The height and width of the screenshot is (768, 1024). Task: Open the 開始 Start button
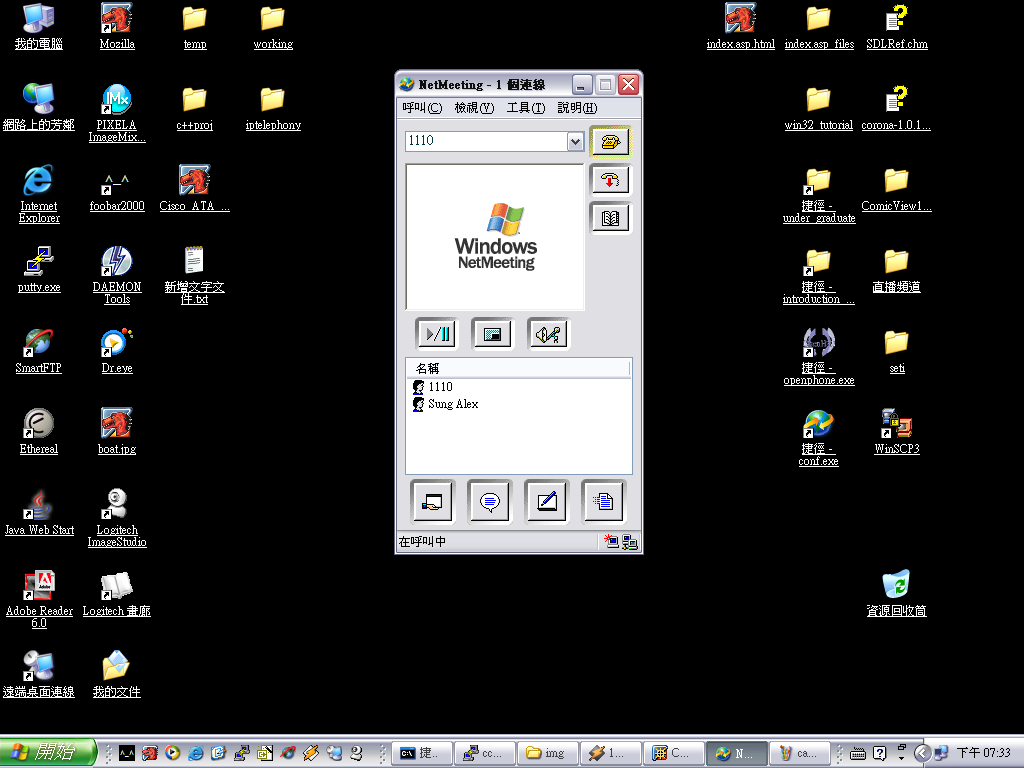pos(48,752)
